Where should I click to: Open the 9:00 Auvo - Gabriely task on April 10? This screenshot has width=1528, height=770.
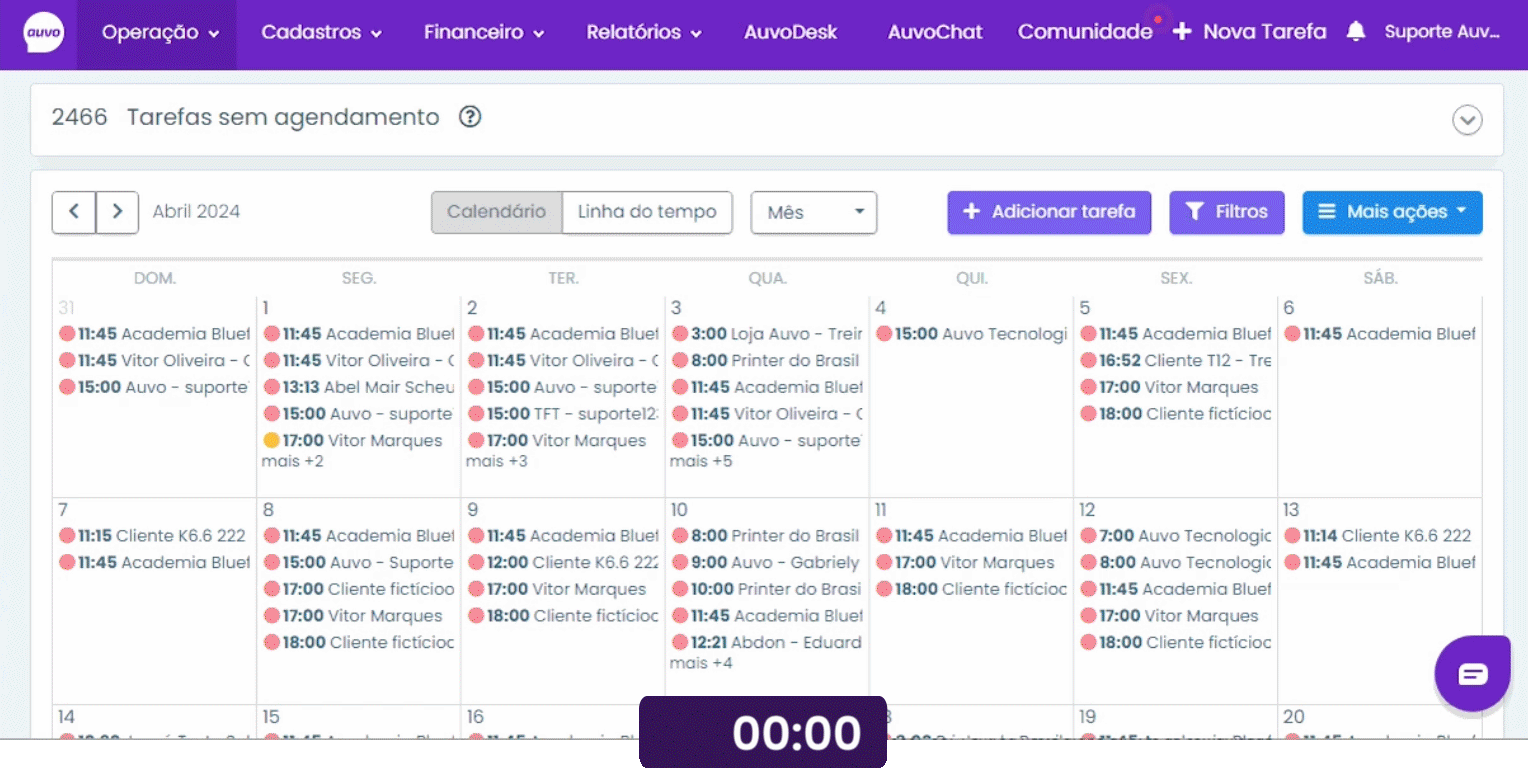(766, 562)
